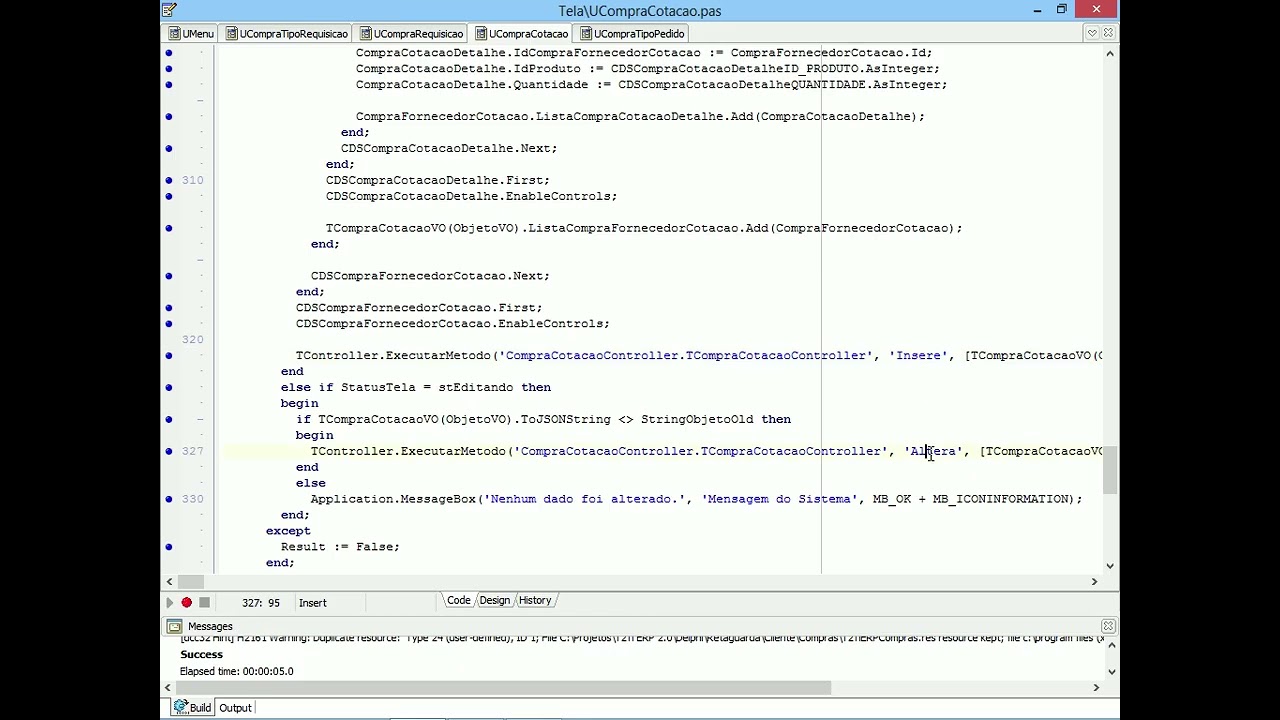Viewport: 1280px width, 720px height.
Task: Play the recorded keyboard macro
Action: tap(169, 603)
